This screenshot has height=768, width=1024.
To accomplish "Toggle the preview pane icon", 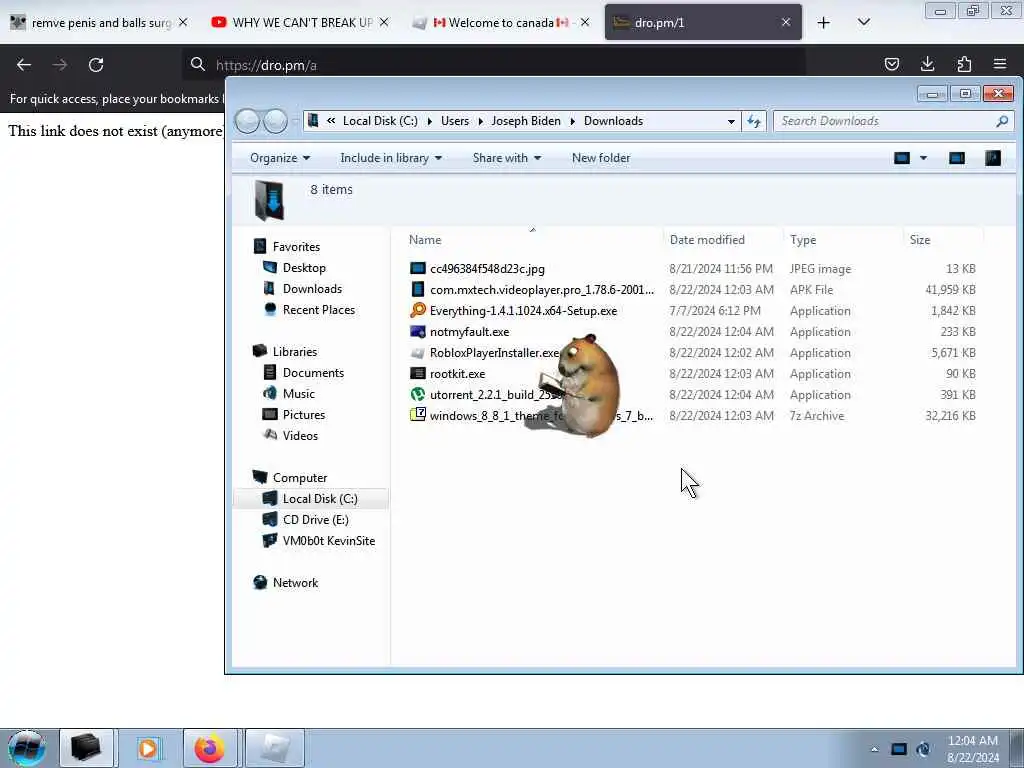I will 957,158.
